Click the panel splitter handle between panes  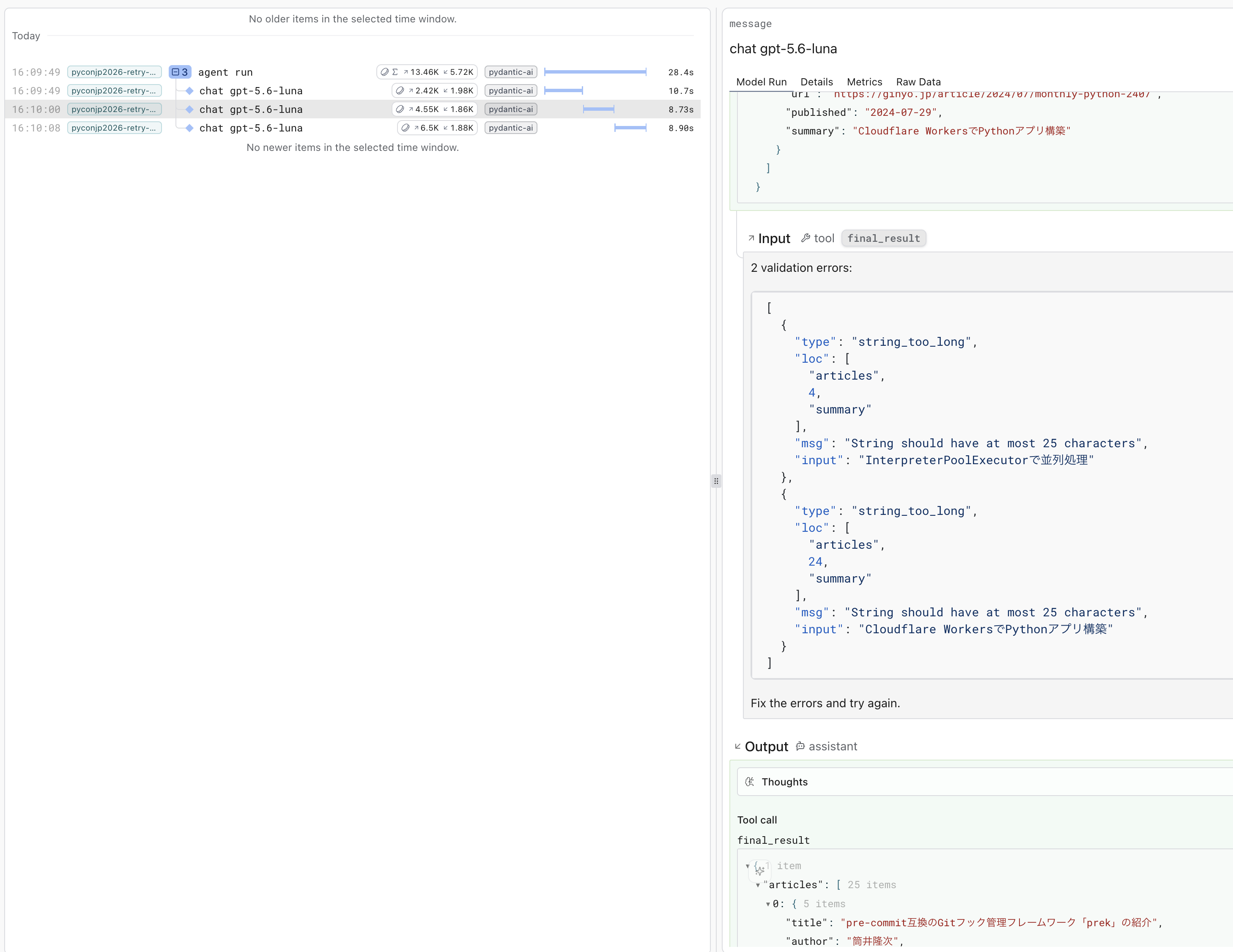tap(716, 481)
